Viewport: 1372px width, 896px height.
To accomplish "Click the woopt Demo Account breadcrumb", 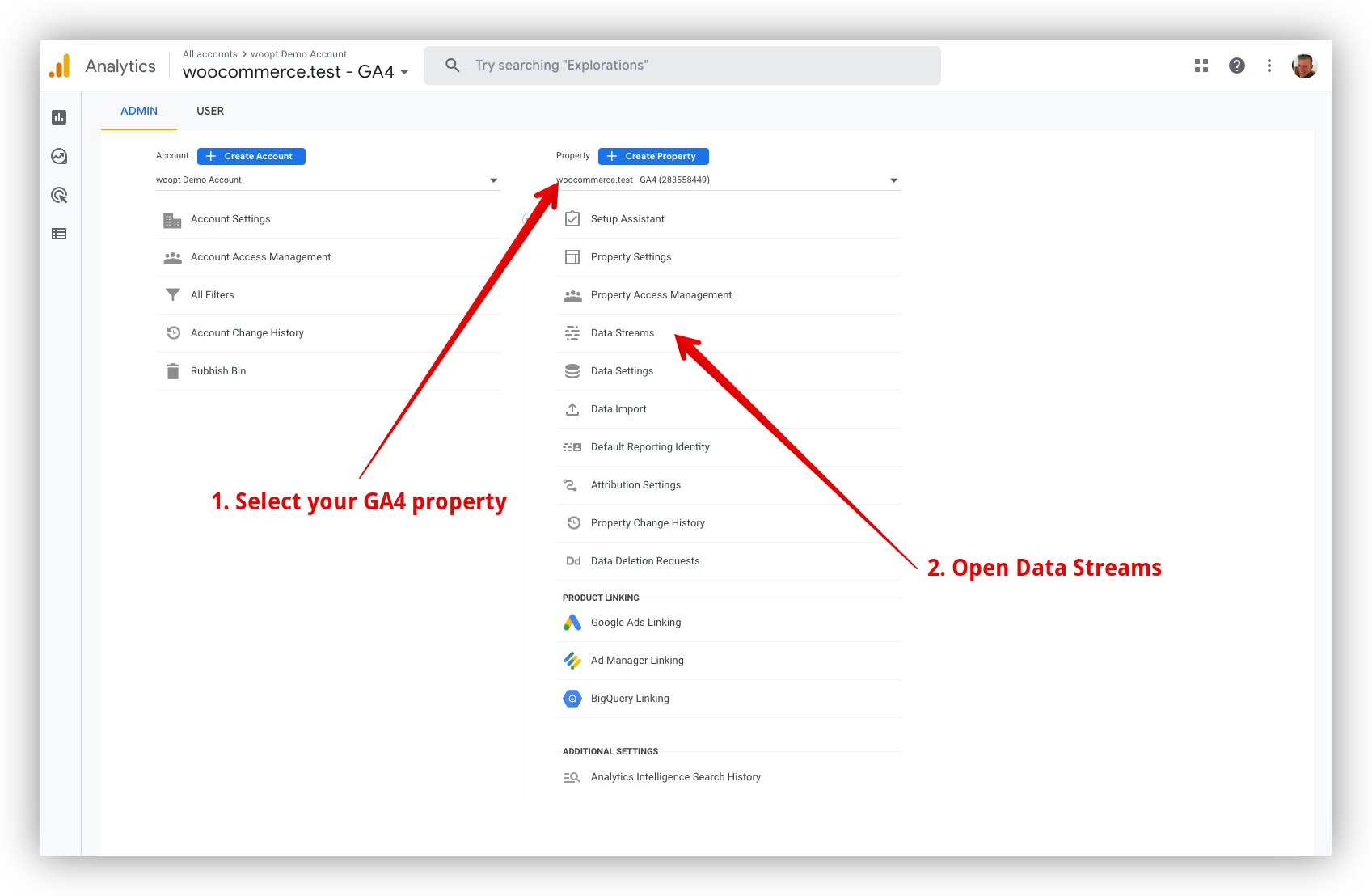I will click(x=298, y=54).
